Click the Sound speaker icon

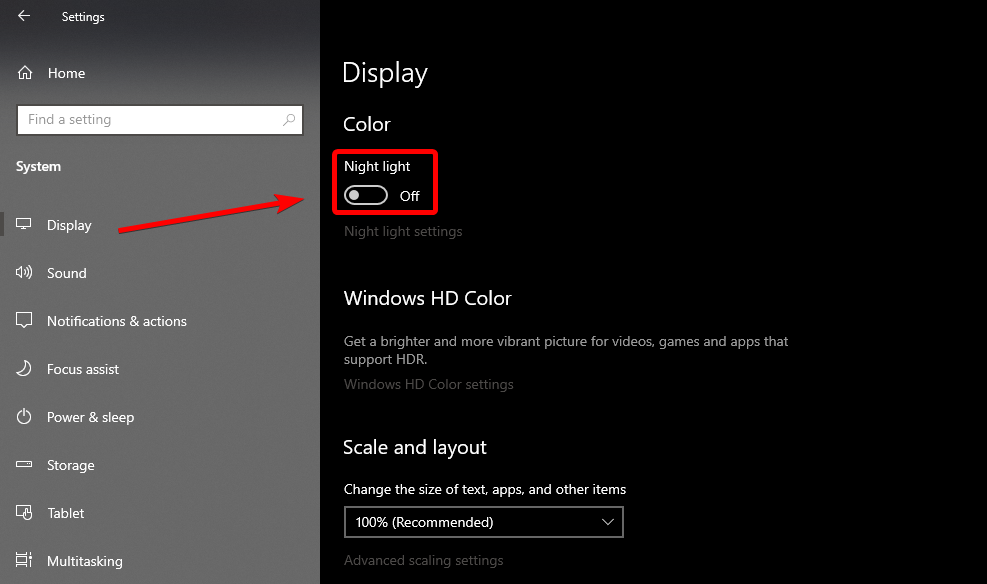point(24,272)
